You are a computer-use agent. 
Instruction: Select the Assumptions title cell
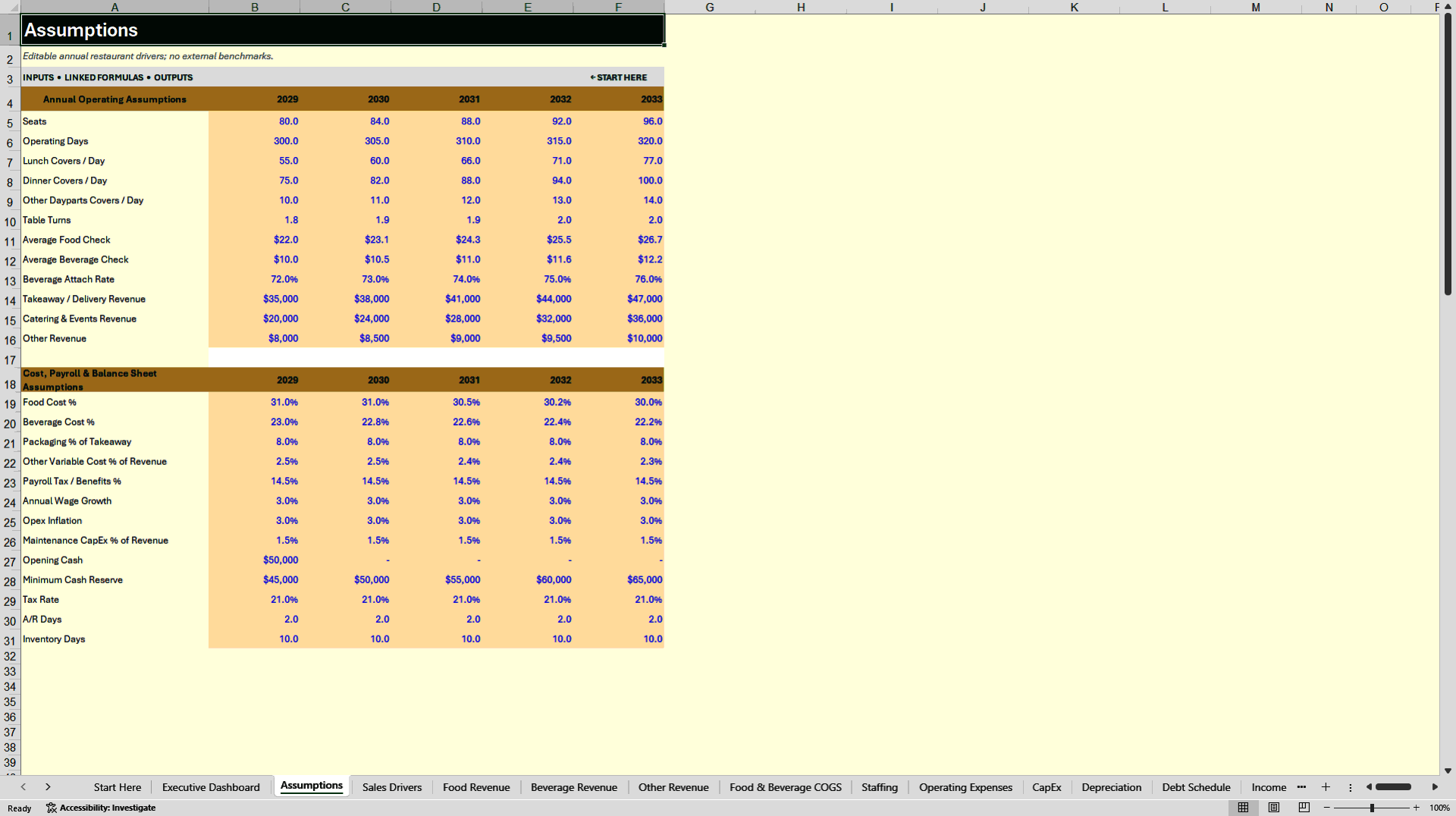pyautogui.click(x=343, y=30)
